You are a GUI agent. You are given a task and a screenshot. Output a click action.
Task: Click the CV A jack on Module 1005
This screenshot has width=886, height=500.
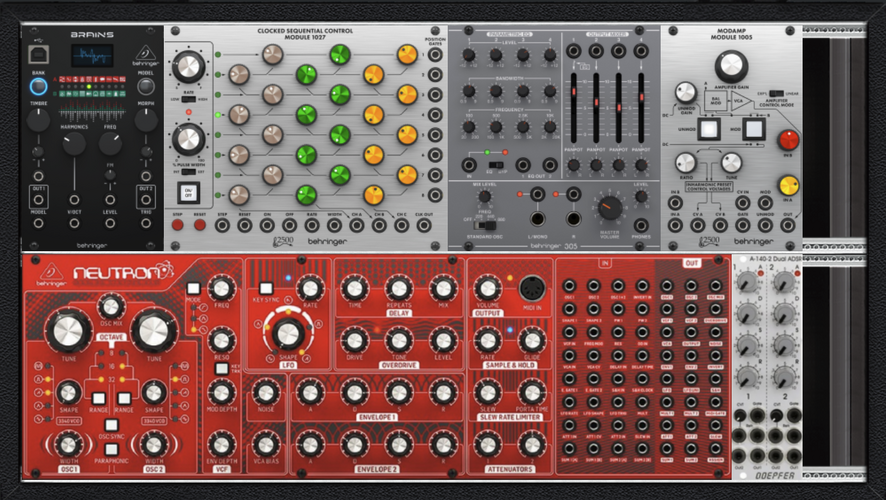click(697, 225)
